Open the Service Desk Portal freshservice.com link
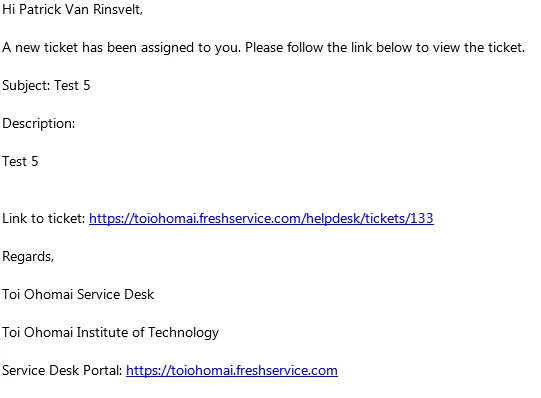The height and width of the screenshot is (398, 541). pos(232,370)
